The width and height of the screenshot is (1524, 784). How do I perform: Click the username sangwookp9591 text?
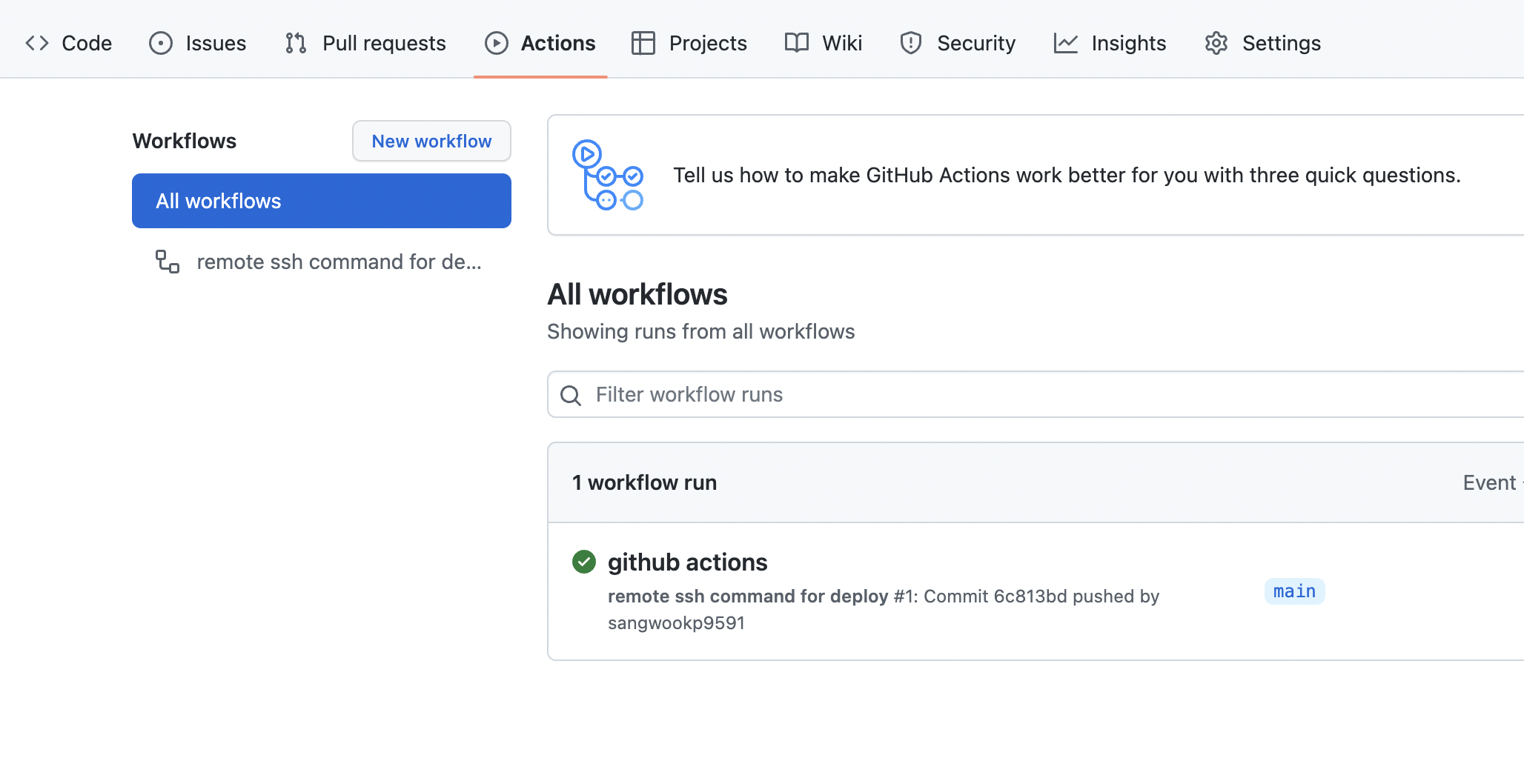tap(676, 623)
